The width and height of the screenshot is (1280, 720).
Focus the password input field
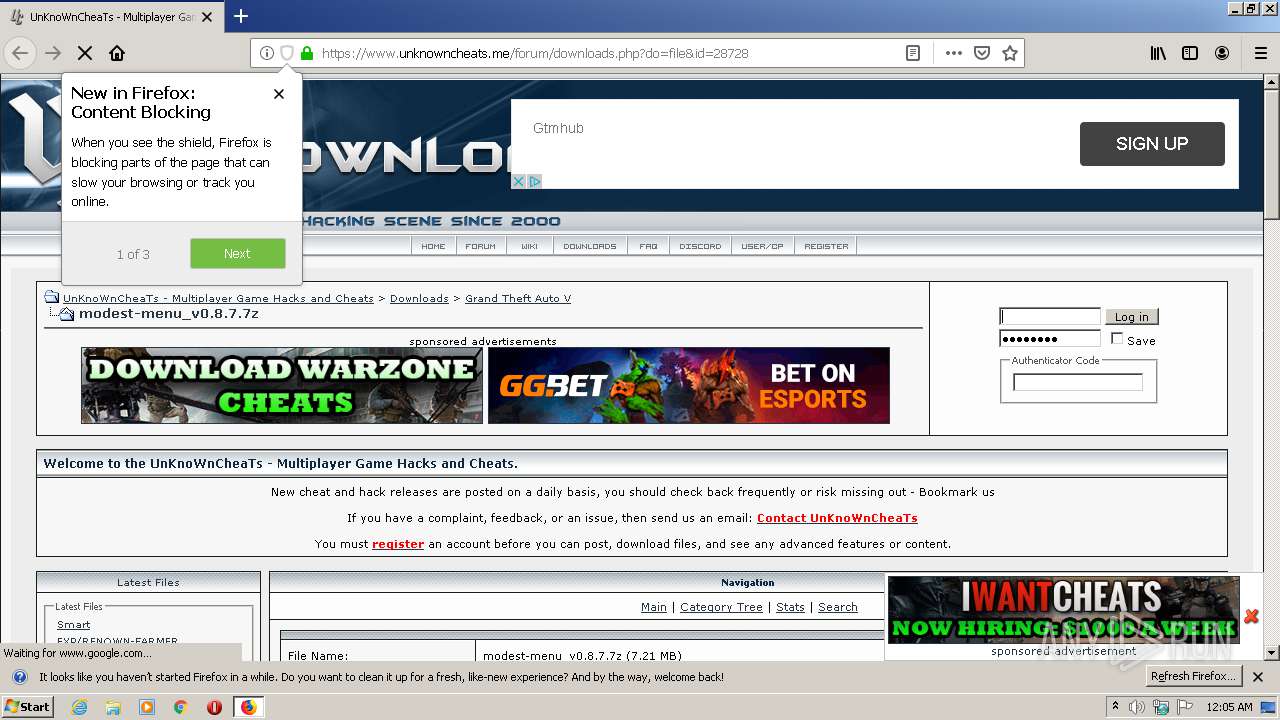1050,339
